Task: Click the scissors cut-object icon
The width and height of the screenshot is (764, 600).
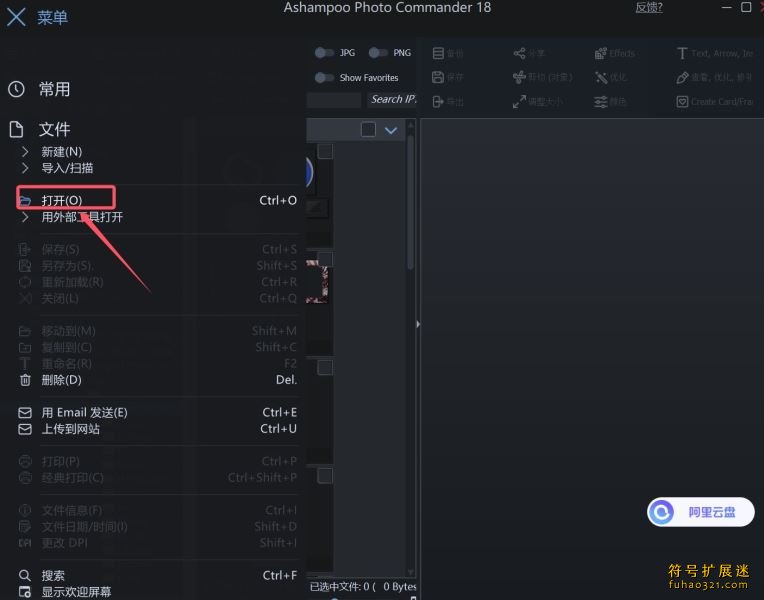Action: pyautogui.click(x=519, y=77)
